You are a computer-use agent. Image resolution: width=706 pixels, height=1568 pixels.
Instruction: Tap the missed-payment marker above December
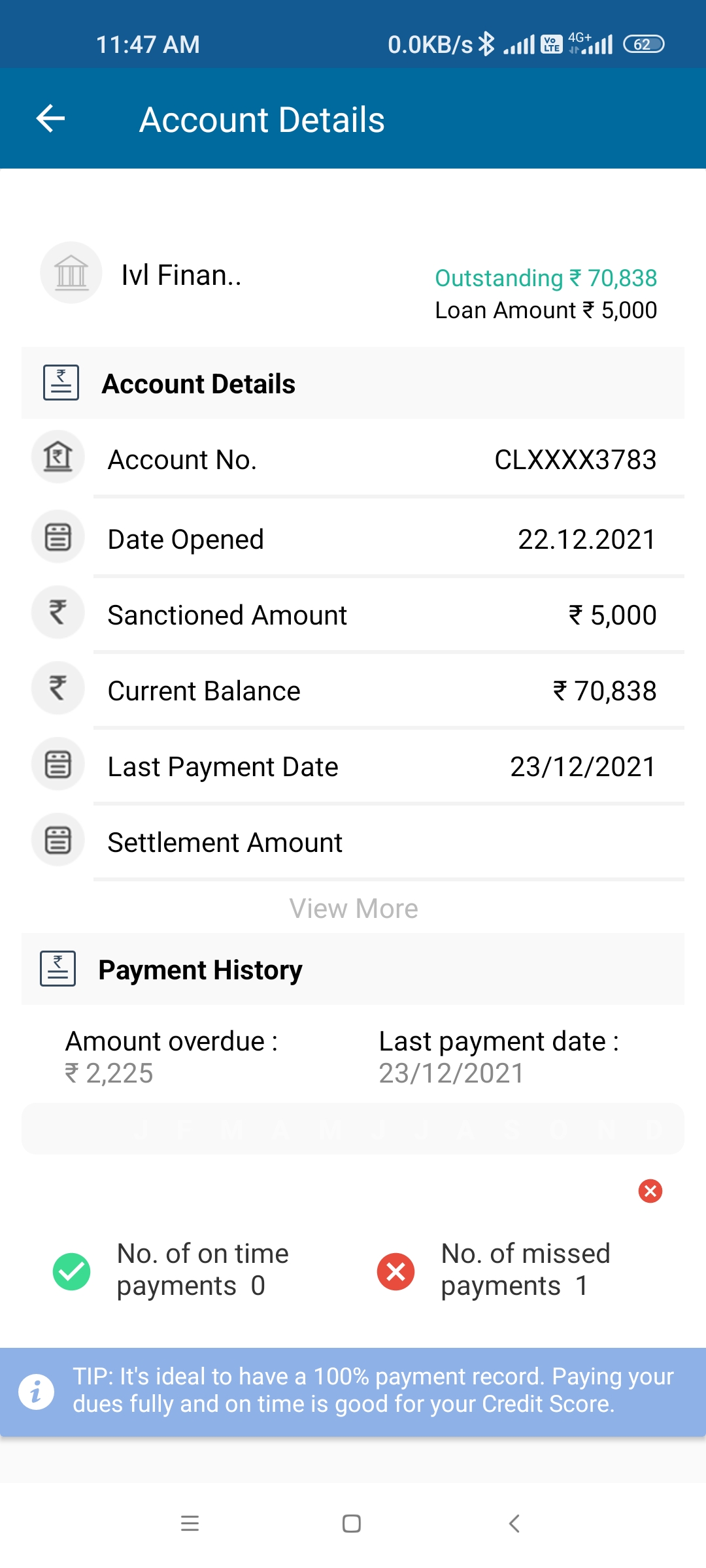tap(650, 1191)
